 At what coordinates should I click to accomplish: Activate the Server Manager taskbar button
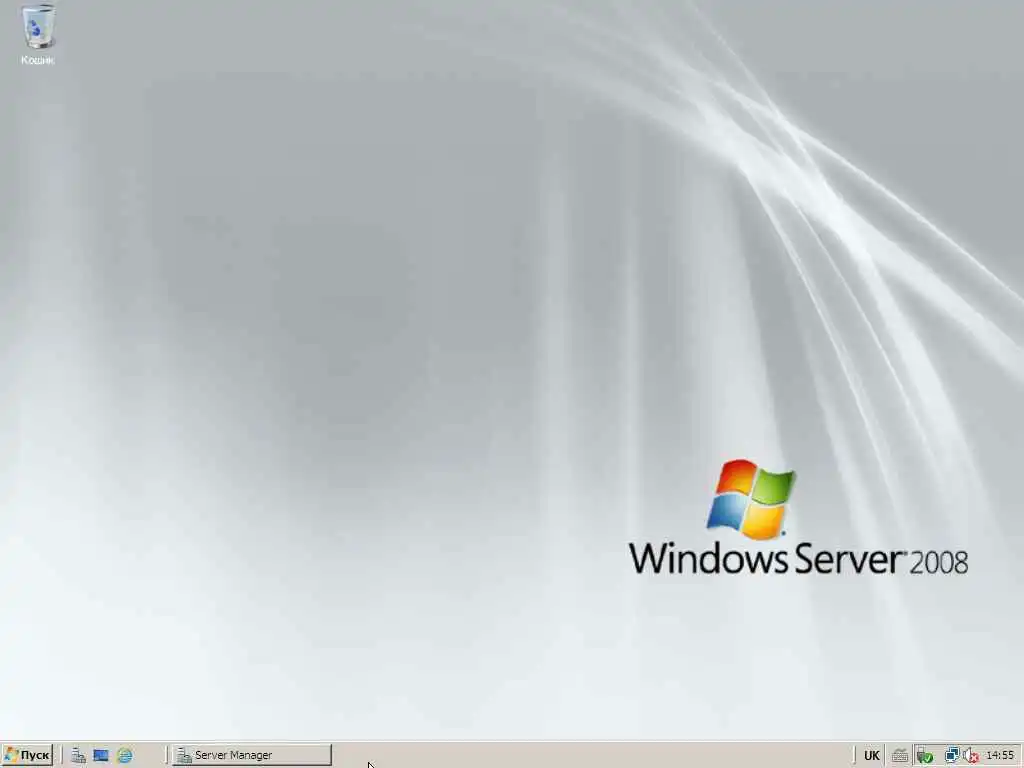point(251,755)
